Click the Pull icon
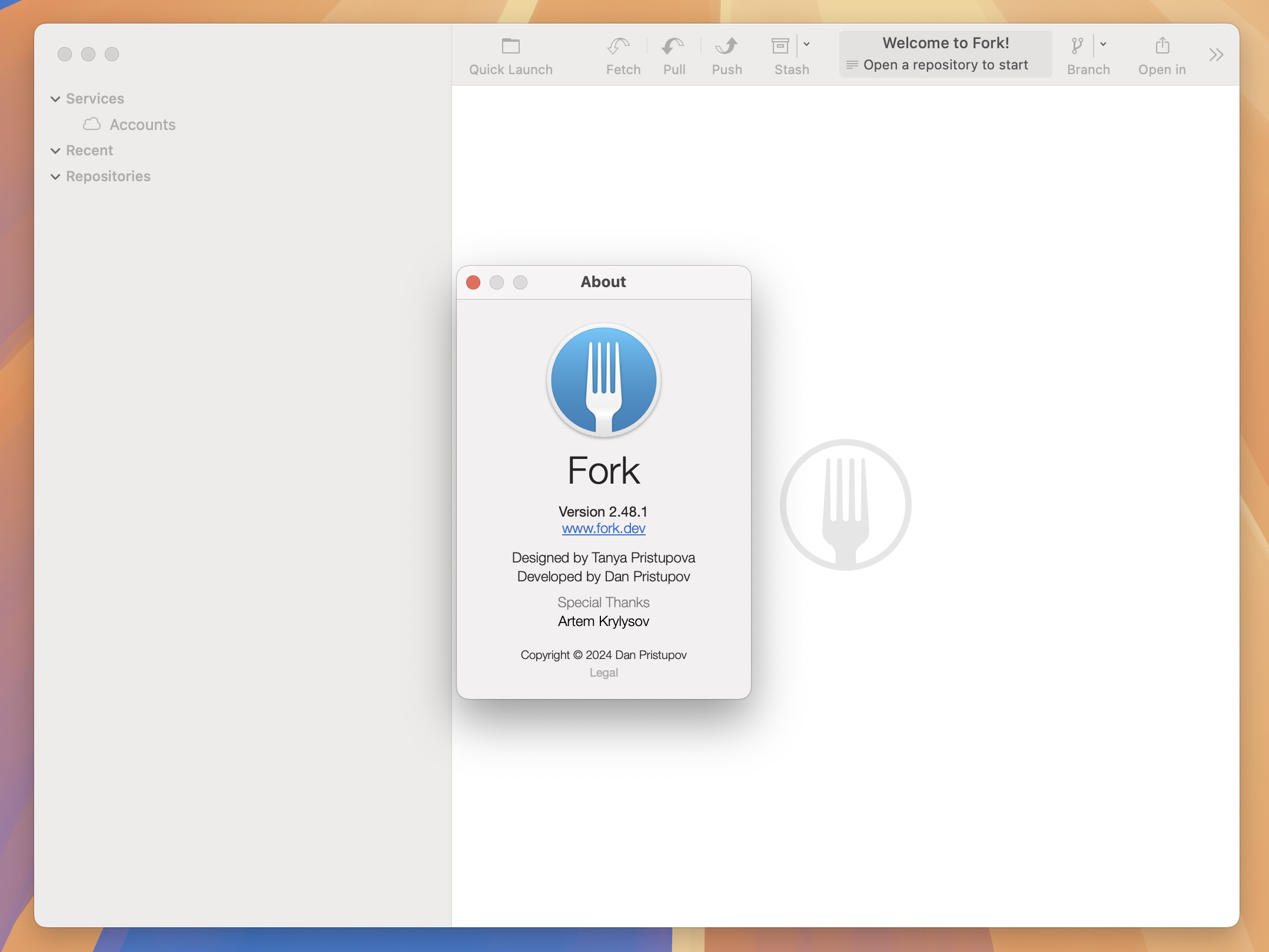 pyautogui.click(x=675, y=54)
